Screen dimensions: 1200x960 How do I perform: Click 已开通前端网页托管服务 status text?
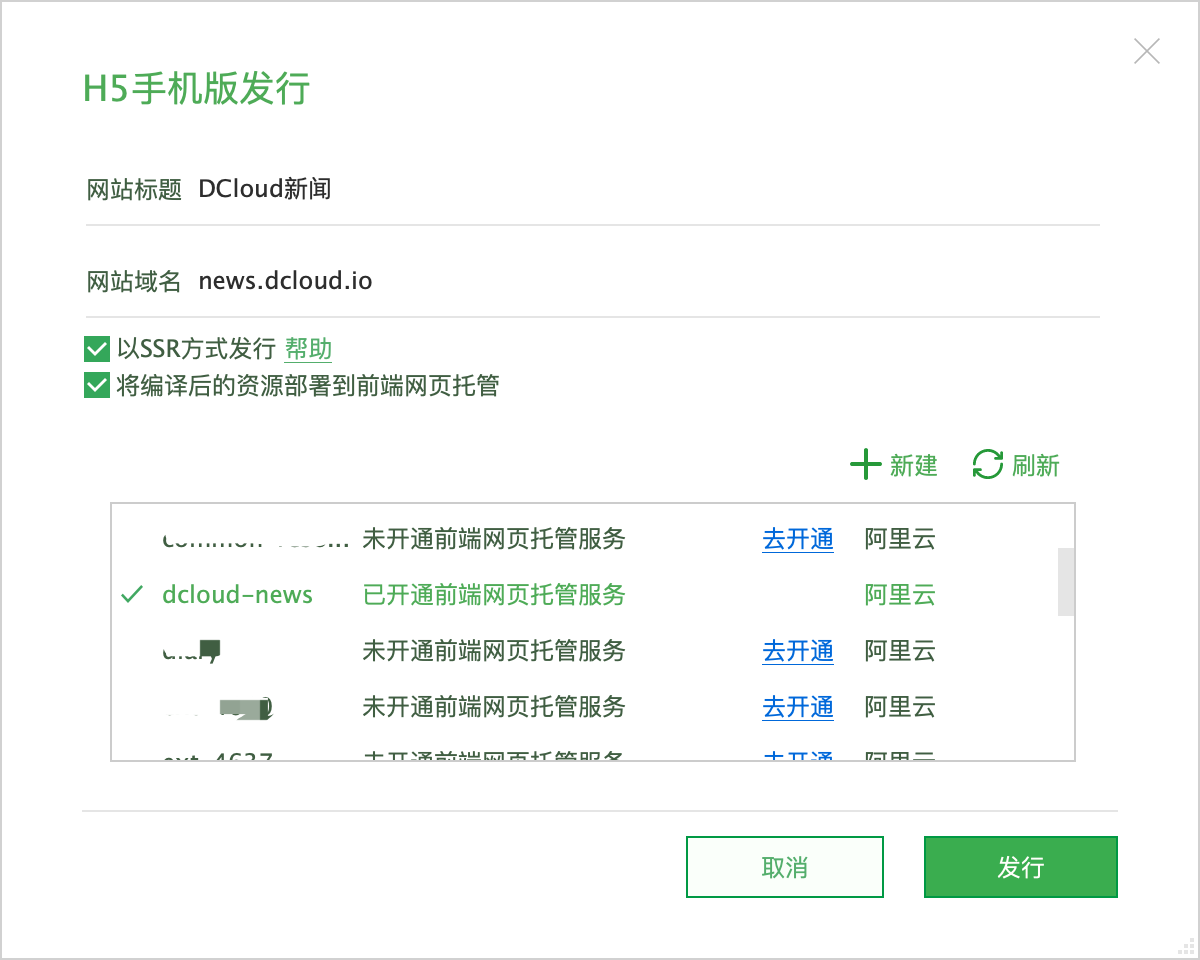tap(494, 595)
